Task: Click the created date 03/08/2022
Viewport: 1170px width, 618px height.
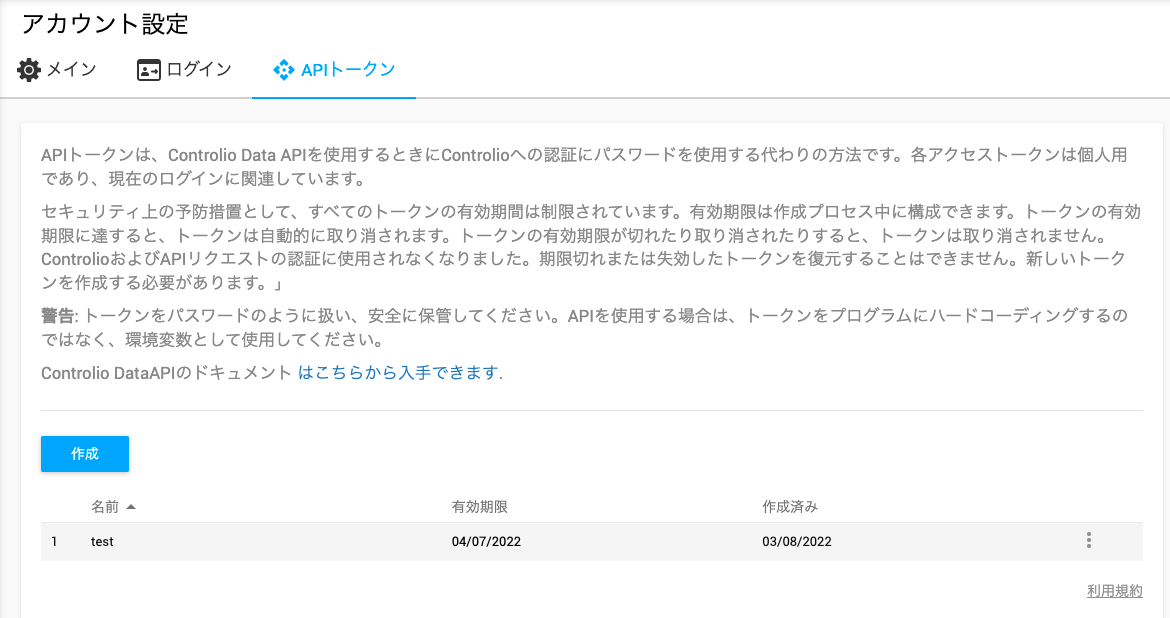Action: (797, 542)
